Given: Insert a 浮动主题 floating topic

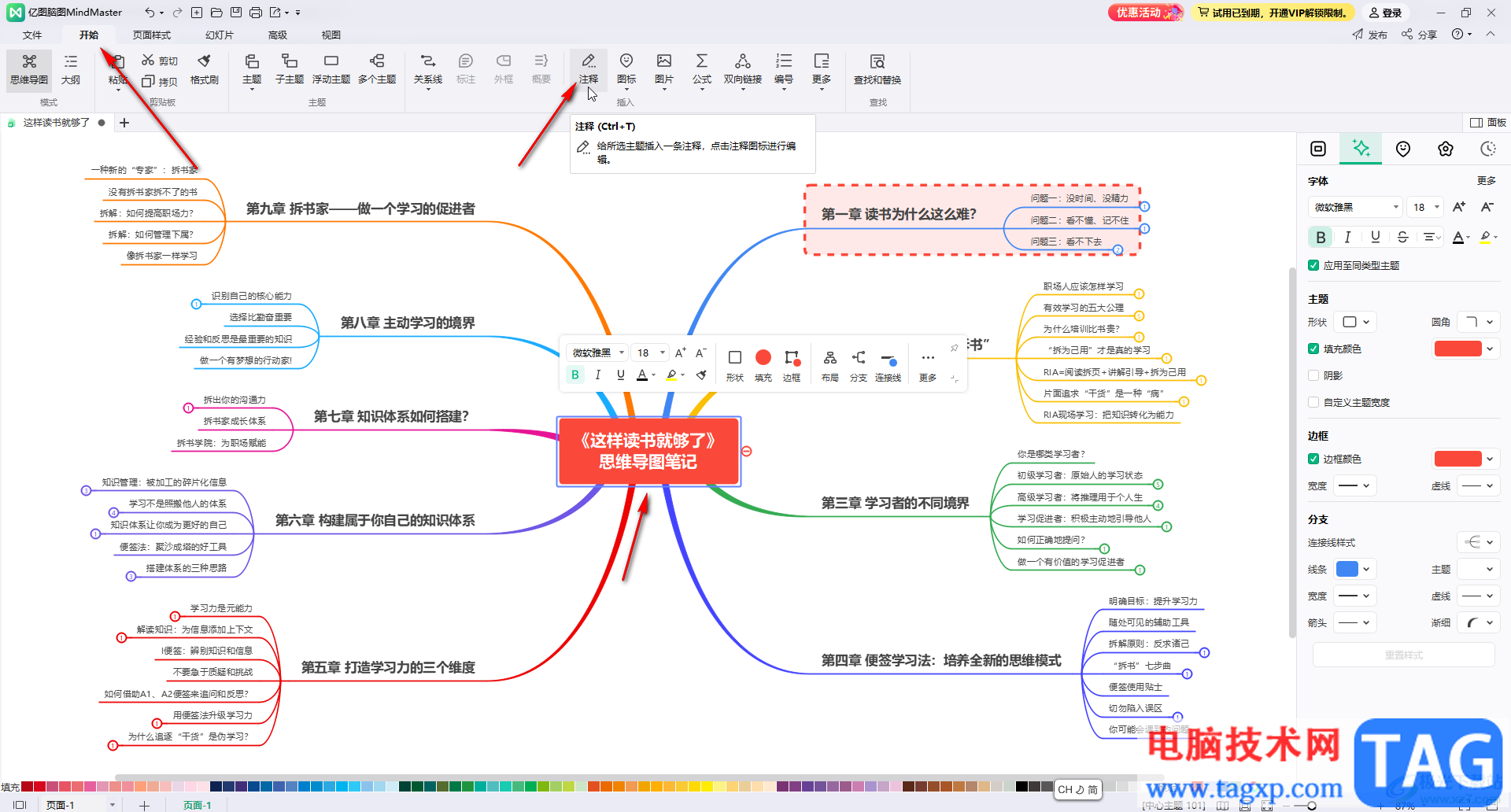Looking at the screenshot, I should coord(331,68).
